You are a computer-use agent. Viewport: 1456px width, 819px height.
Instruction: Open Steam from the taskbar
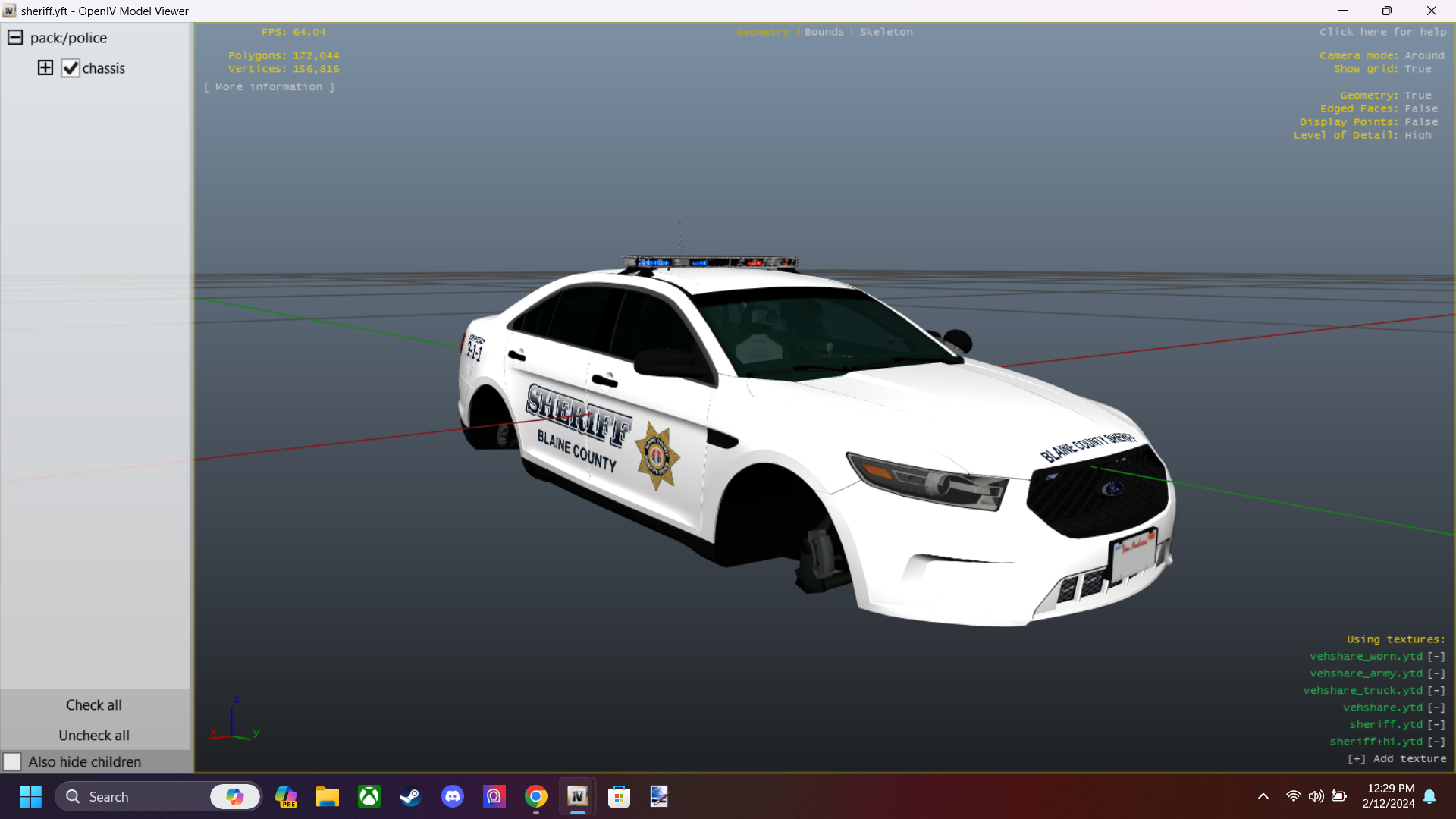click(410, 797)
